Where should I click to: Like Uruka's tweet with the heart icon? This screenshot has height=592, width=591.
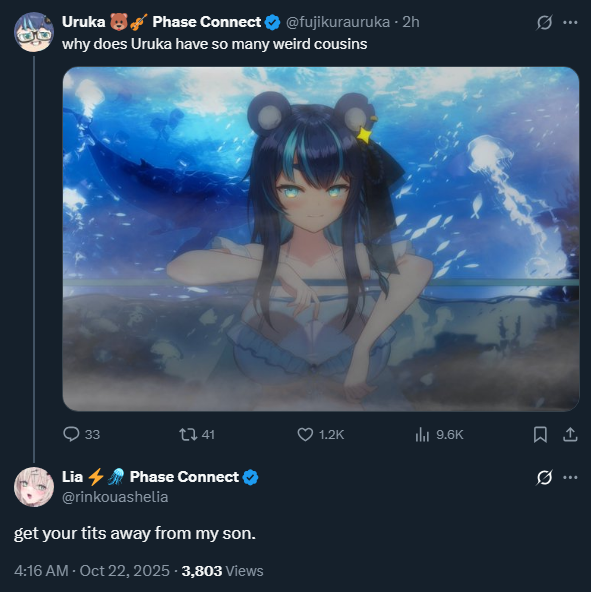click(x=305, y=434)
